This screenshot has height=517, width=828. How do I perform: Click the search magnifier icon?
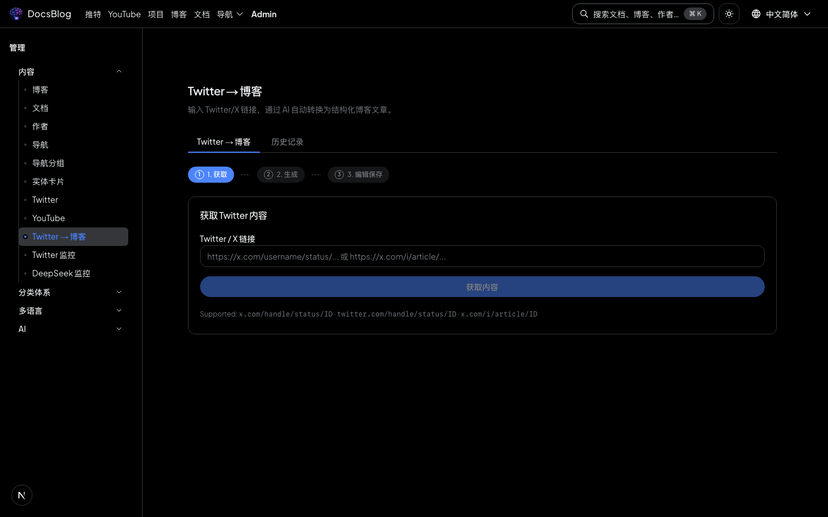click(584, 14)
